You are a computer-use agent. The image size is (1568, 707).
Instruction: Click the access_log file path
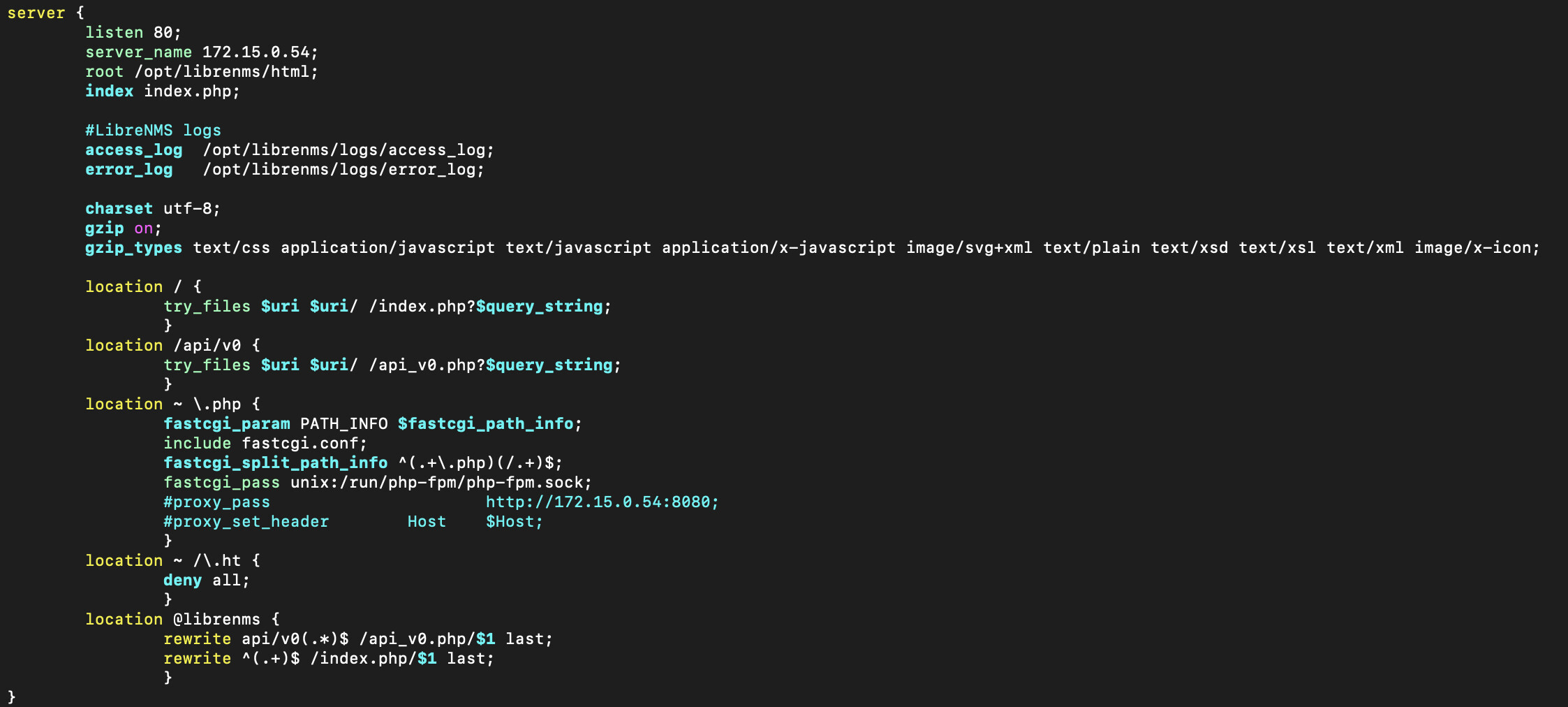coord(344,150)
